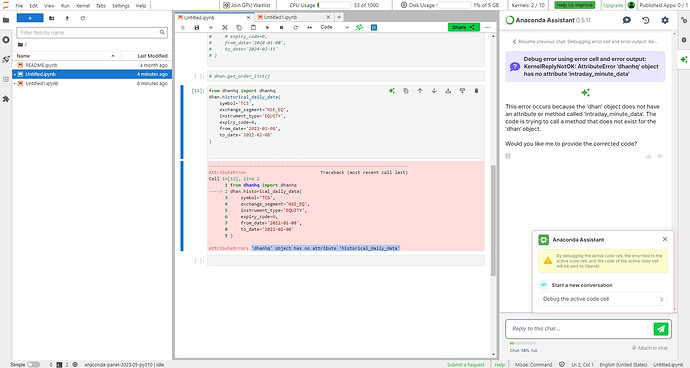The height and width of the screenshot is (368, 690).
Task: Run the selected cell
Action: tap(267, 27)
